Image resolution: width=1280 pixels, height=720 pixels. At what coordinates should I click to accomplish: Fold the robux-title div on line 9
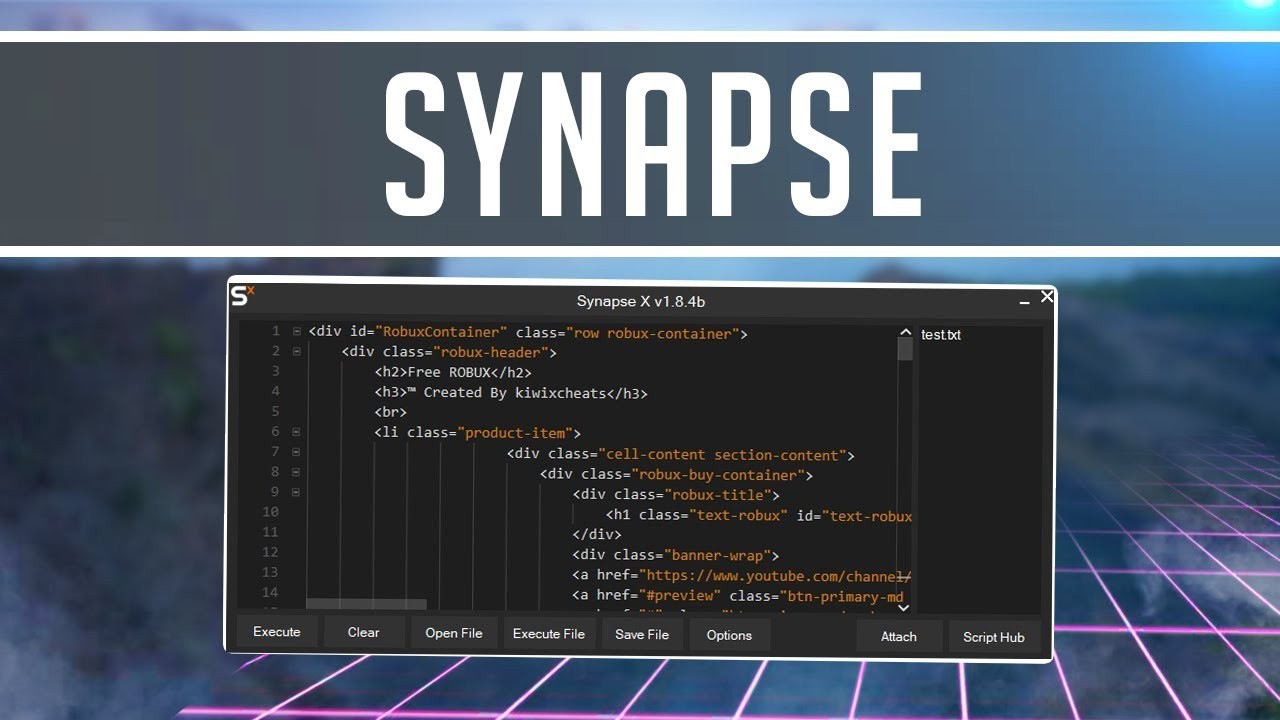297,492
